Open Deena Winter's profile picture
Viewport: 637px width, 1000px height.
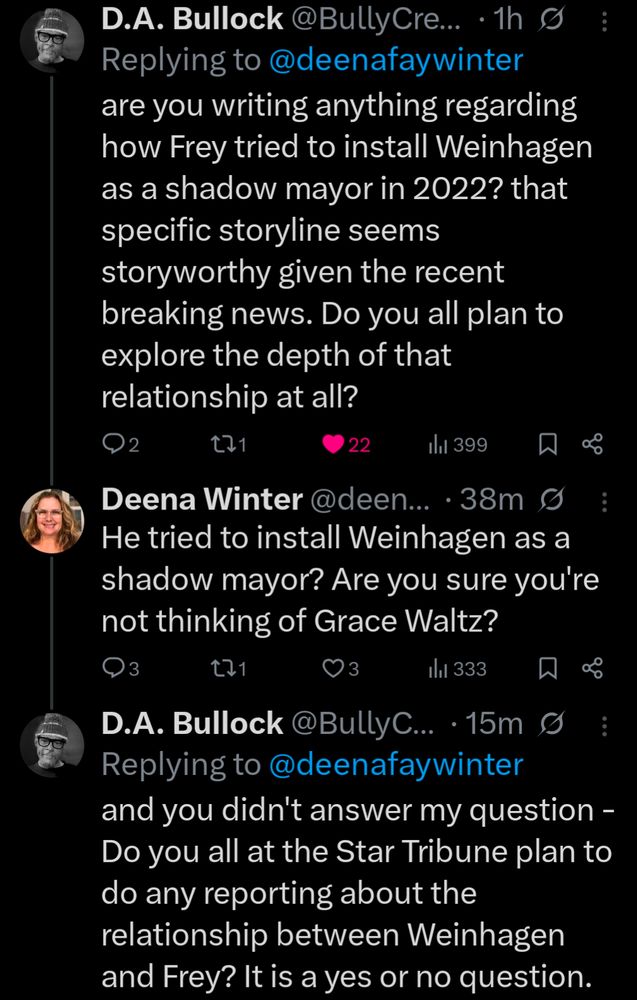[52, 521]
